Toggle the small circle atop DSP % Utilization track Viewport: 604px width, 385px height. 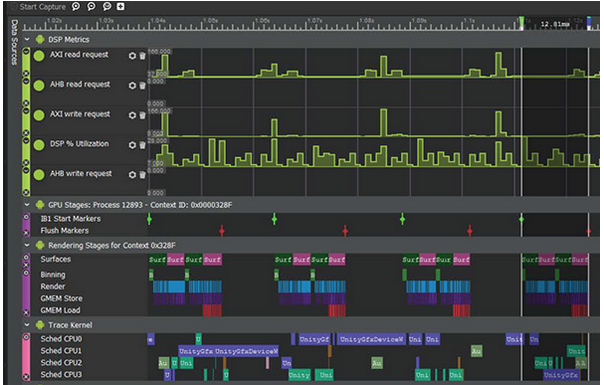coord(26,141)
